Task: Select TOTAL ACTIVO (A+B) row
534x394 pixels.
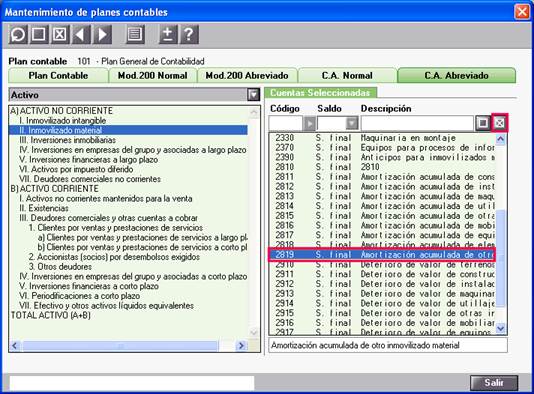Action: [51, 315]
